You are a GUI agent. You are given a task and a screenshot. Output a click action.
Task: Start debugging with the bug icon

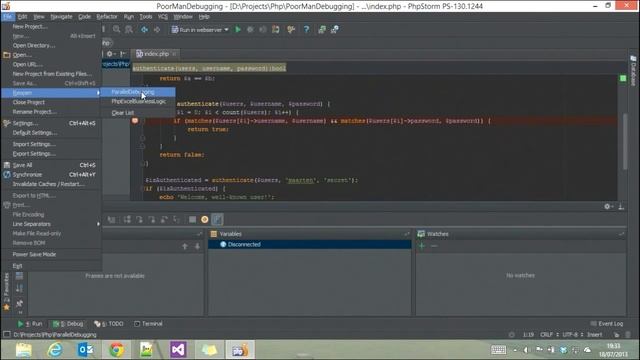pos(250,29)
